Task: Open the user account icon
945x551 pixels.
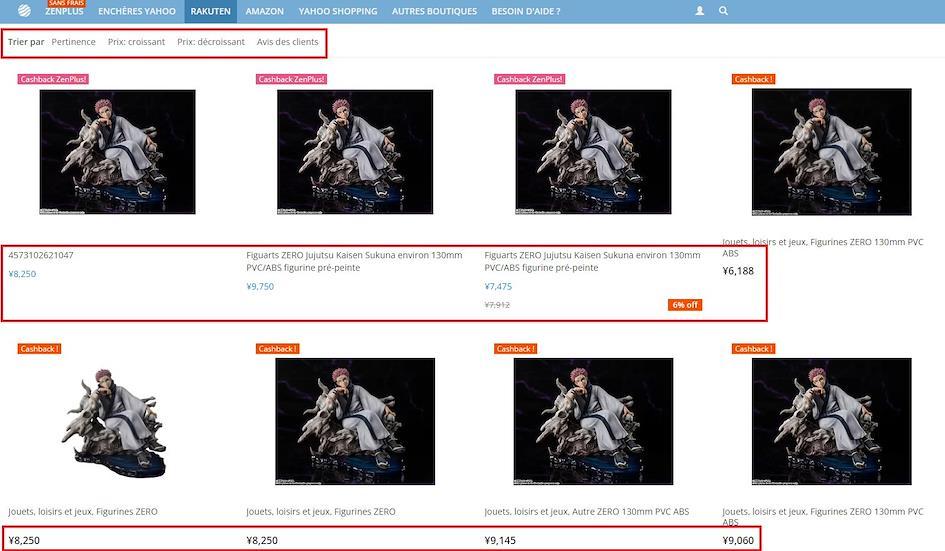Action: pos(699,11)
